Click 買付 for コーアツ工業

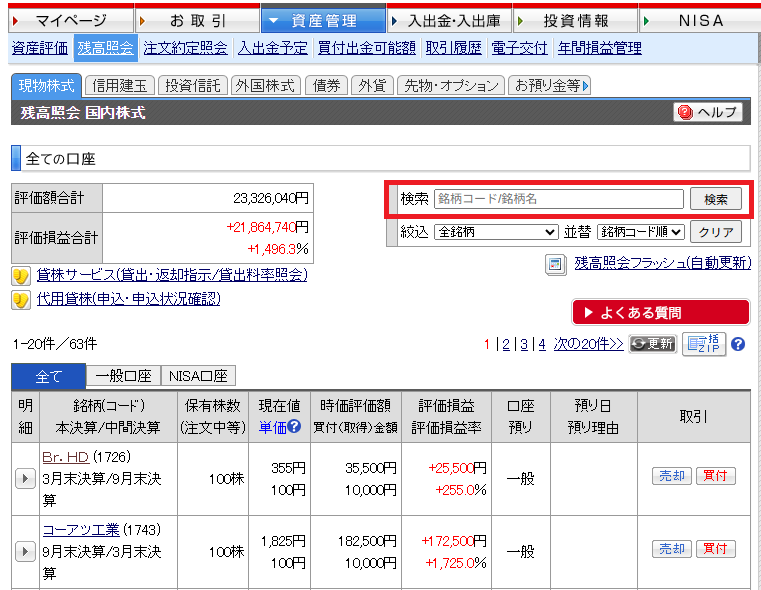point(714,549)
